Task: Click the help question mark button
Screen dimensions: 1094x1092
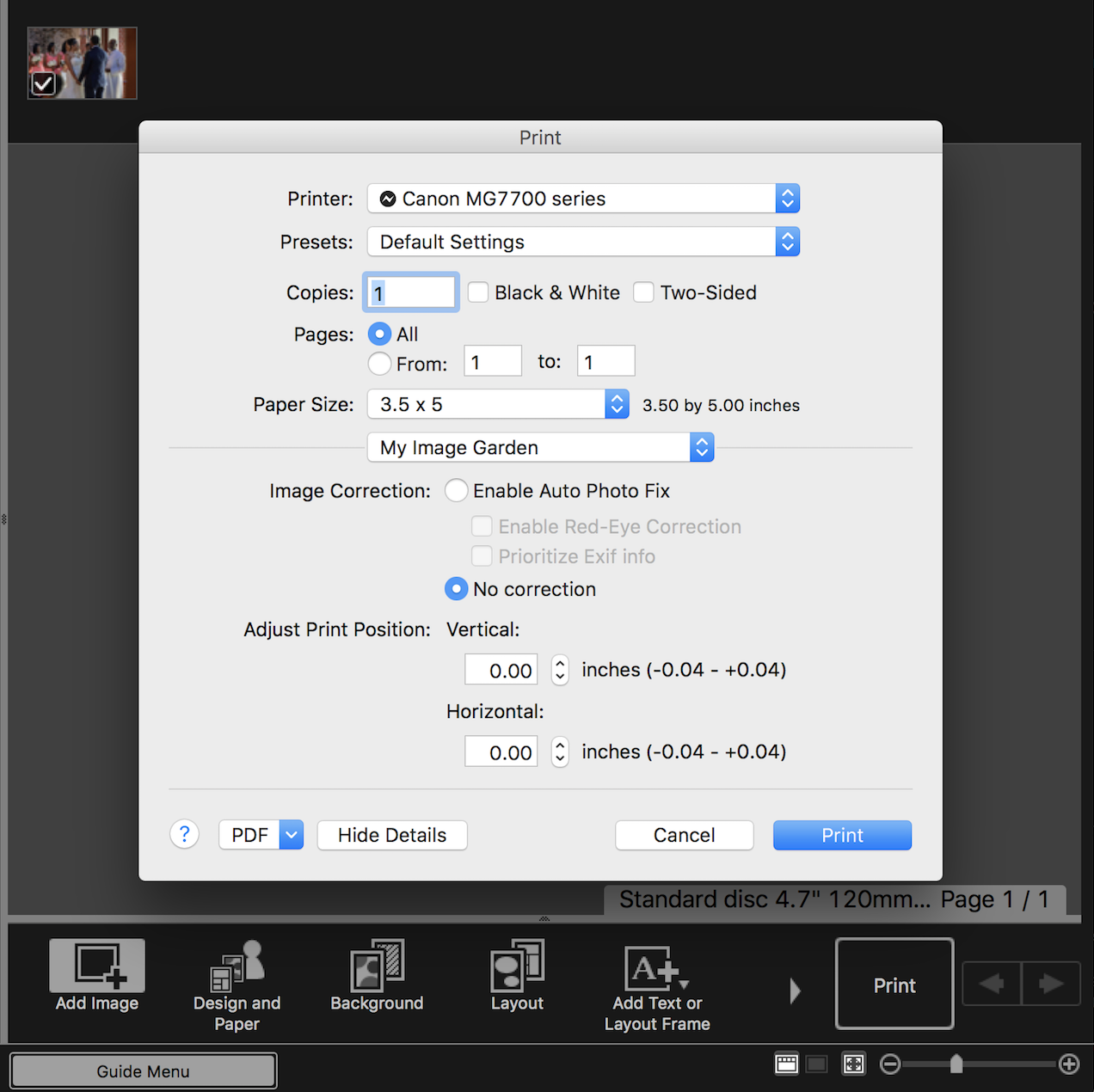Action: pyautogui.click(x=184, y=835)
